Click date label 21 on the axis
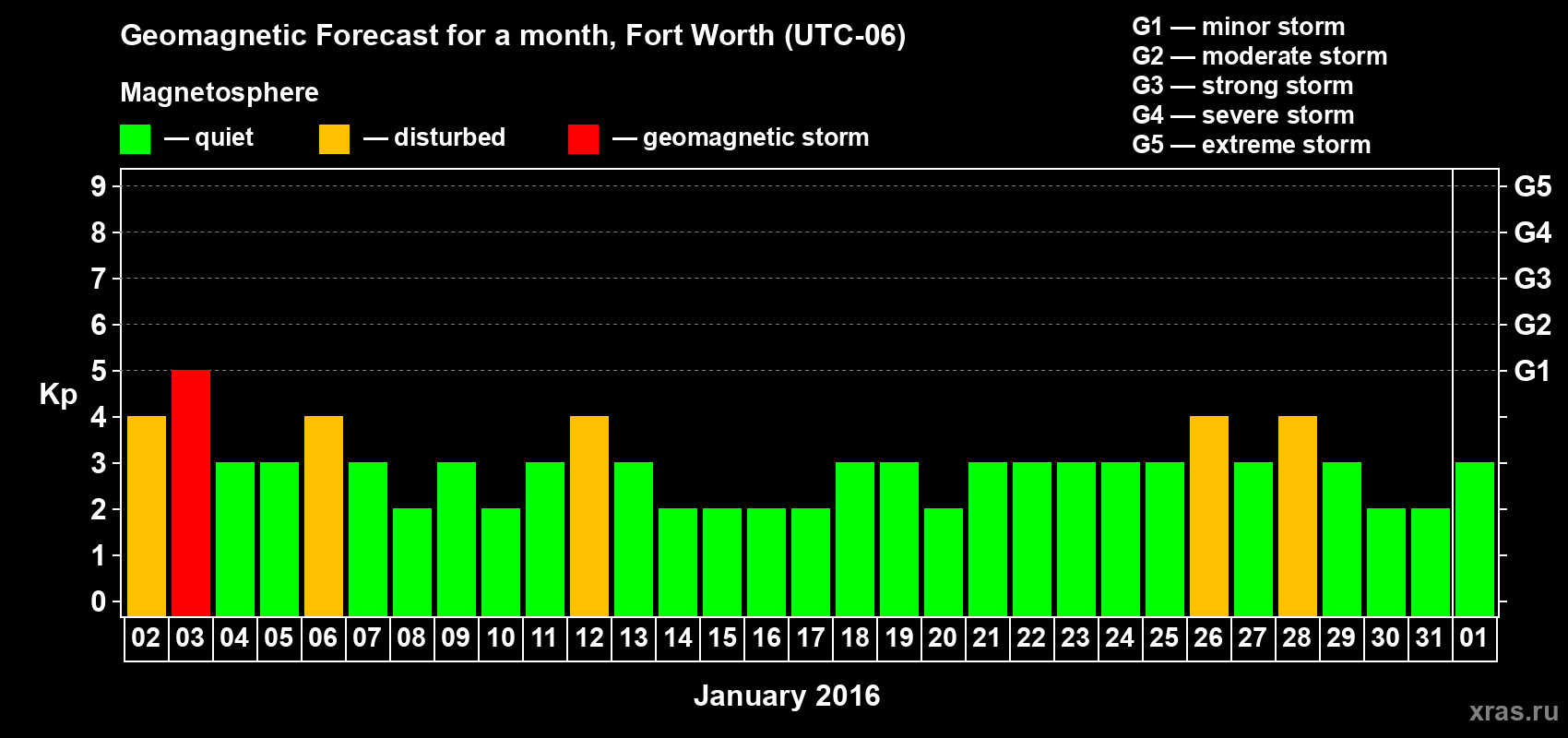The height and width of the screenshot is (738, 1568). click(x=987, y=637)
